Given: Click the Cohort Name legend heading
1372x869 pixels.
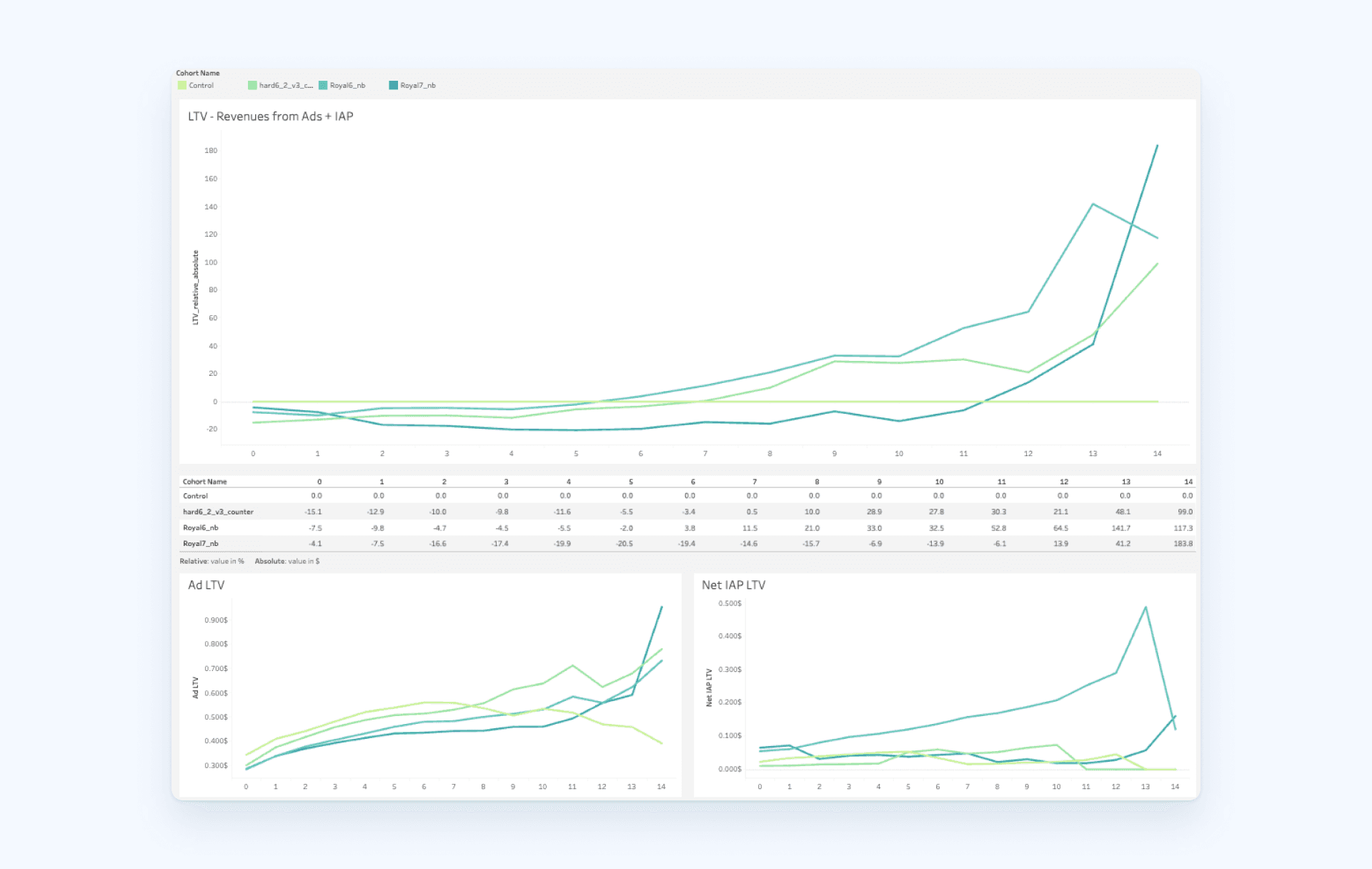Looking at the screenshot, I should point(198,73).
